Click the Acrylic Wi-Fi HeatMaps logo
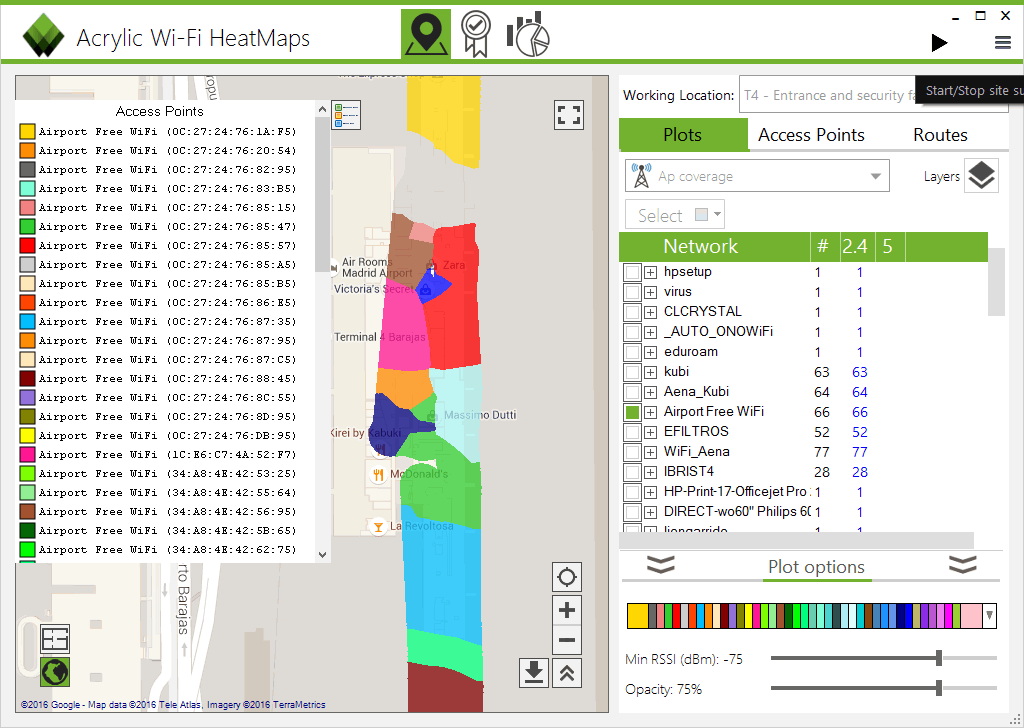The height and width of the screenshot is (728, 1024). pyautogui.click(x=43, y=36)
